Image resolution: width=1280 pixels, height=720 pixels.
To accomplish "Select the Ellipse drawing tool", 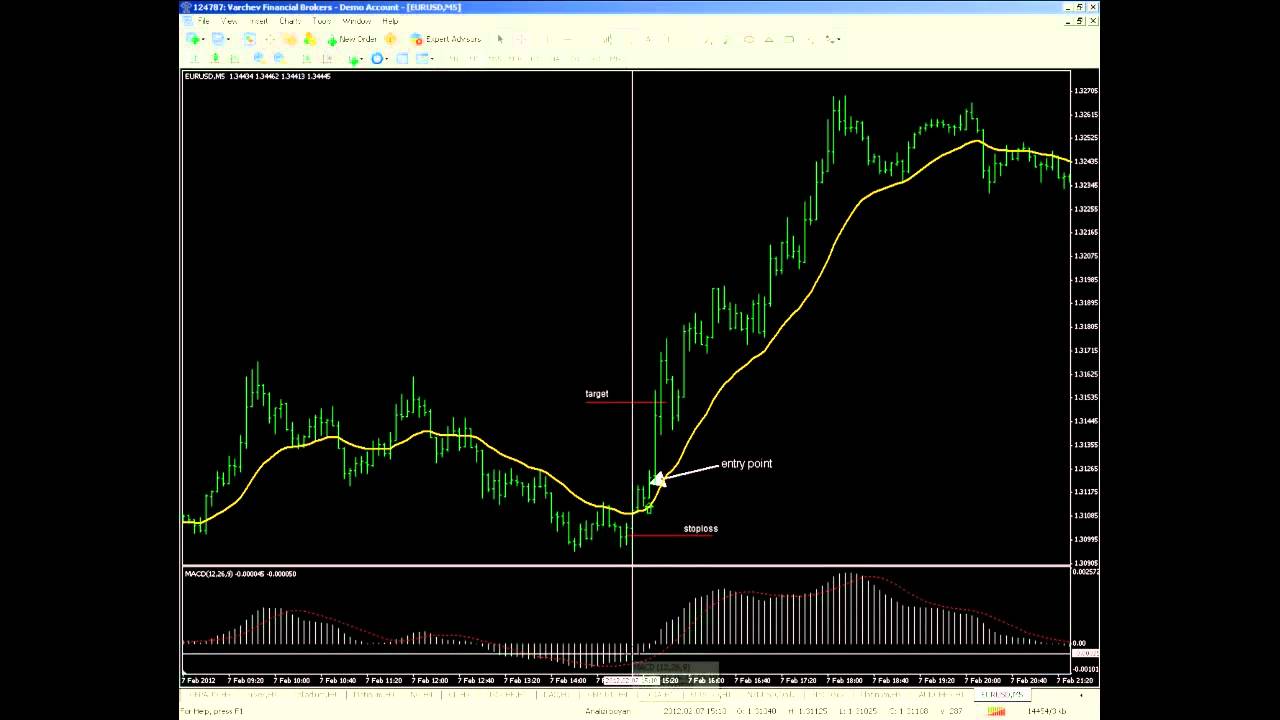I will tap(749, 39).
